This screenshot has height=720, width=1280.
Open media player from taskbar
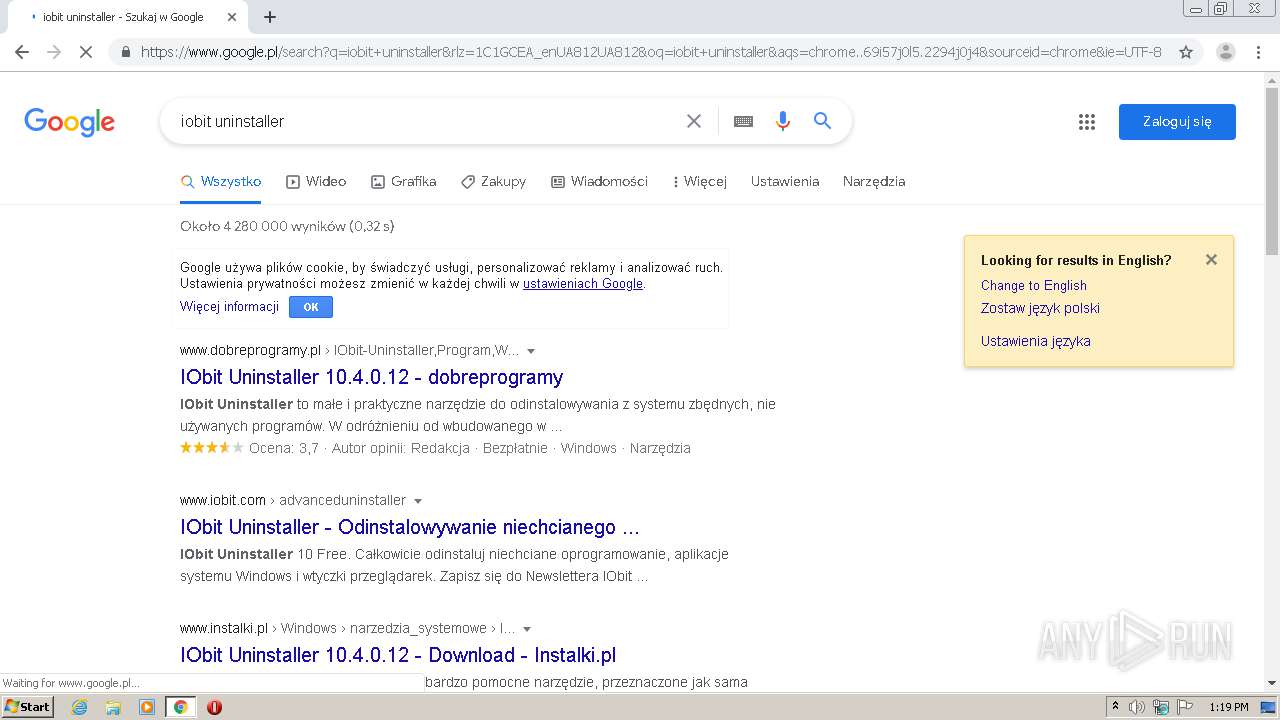[x=147, y=707]
